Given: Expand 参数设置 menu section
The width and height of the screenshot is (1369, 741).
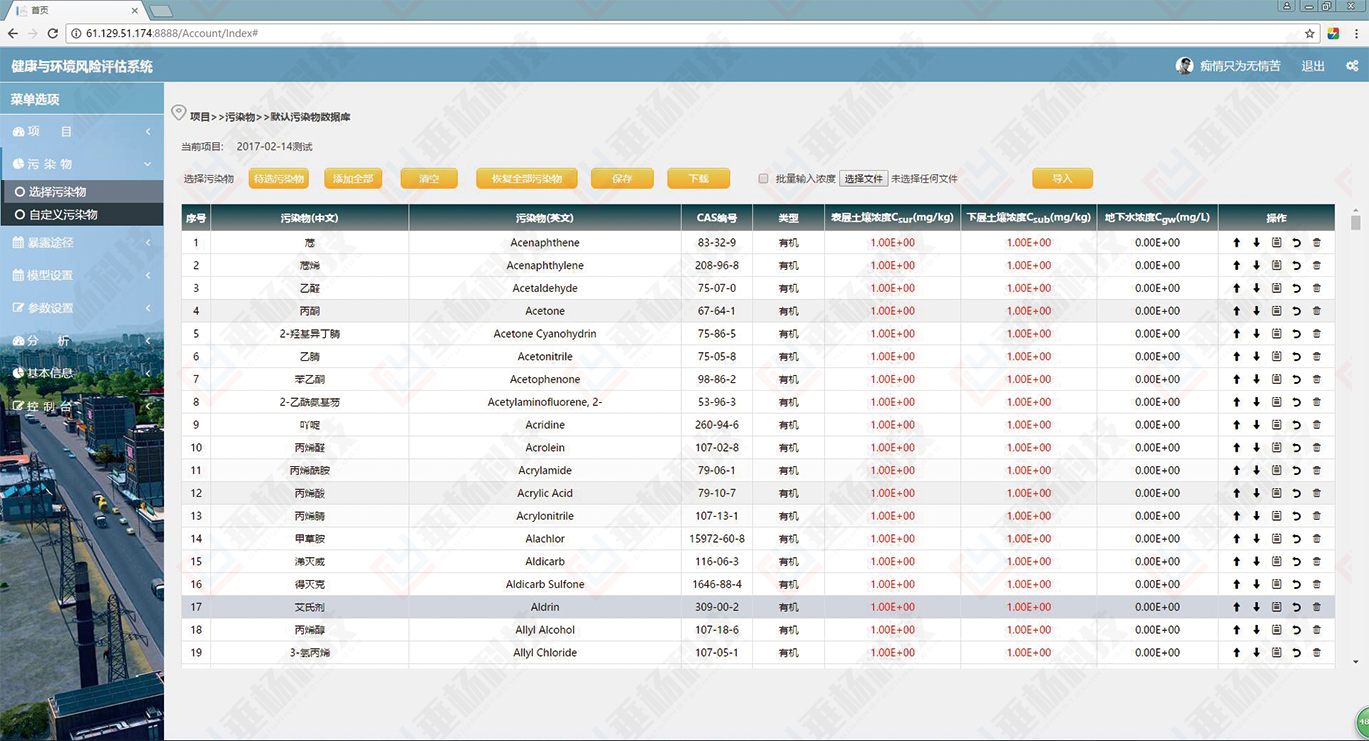Looking at the screenshot, I should 82,308.
